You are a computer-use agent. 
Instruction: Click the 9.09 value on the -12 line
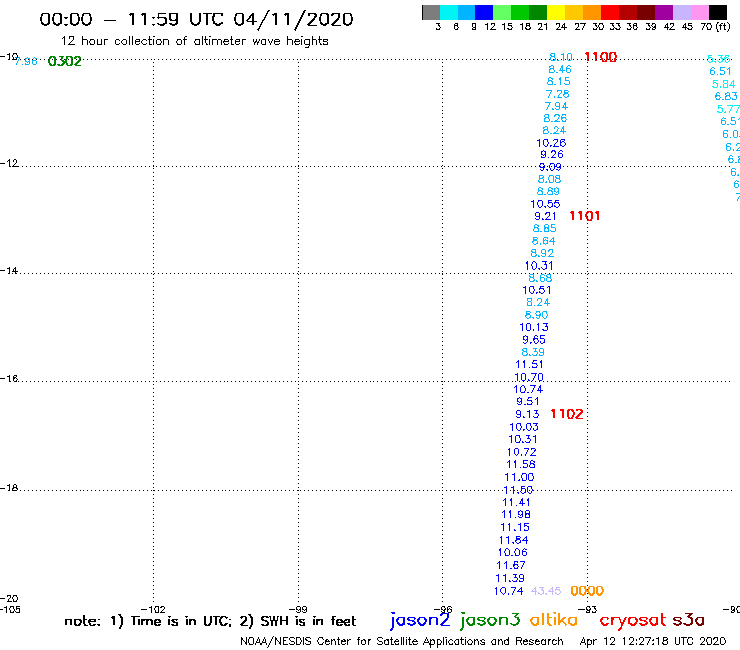click(550, 167)
